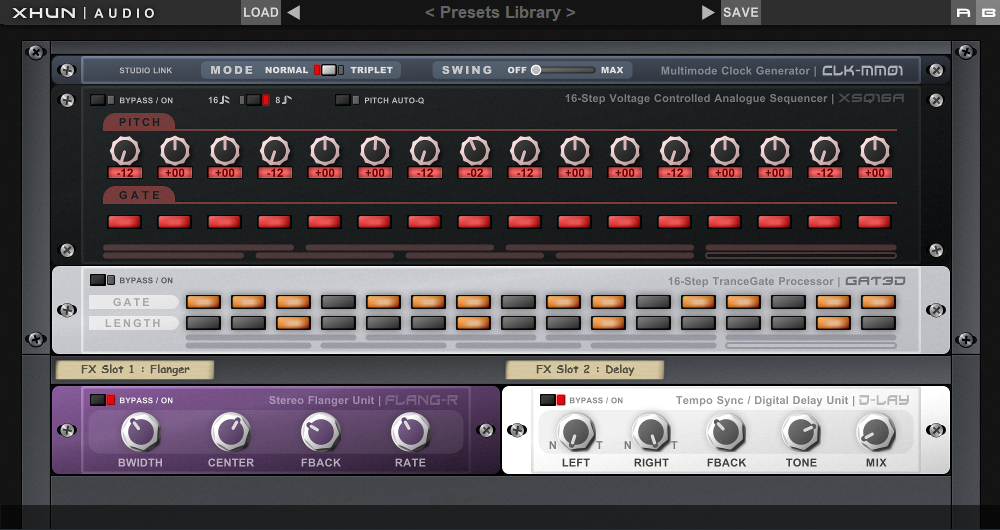Click the fourth pitch knob of the sequencer
This screenshot has height=530, width=1000.
click(x=275, y=152)
